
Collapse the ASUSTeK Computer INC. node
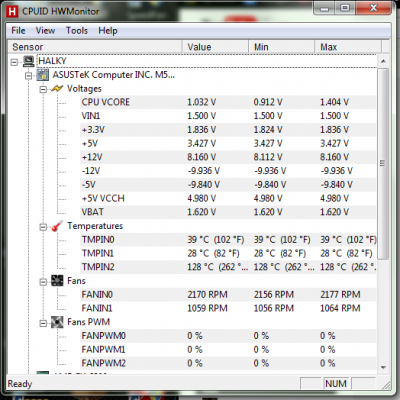pos(29,76)
